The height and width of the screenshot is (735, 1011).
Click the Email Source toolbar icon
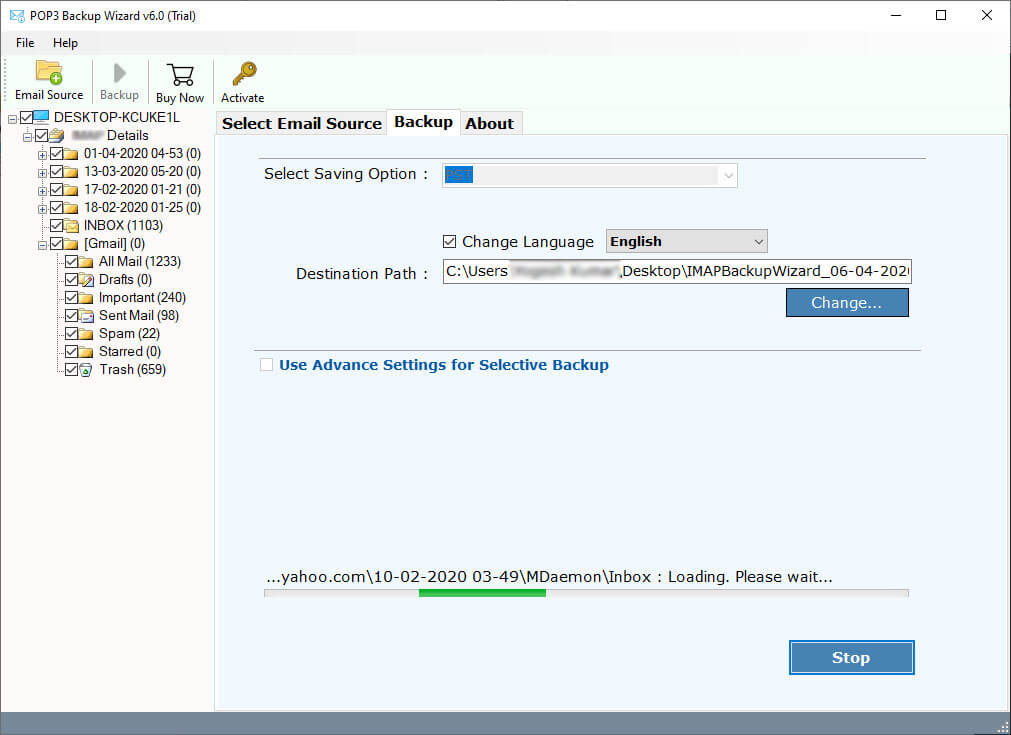(49, 72)
